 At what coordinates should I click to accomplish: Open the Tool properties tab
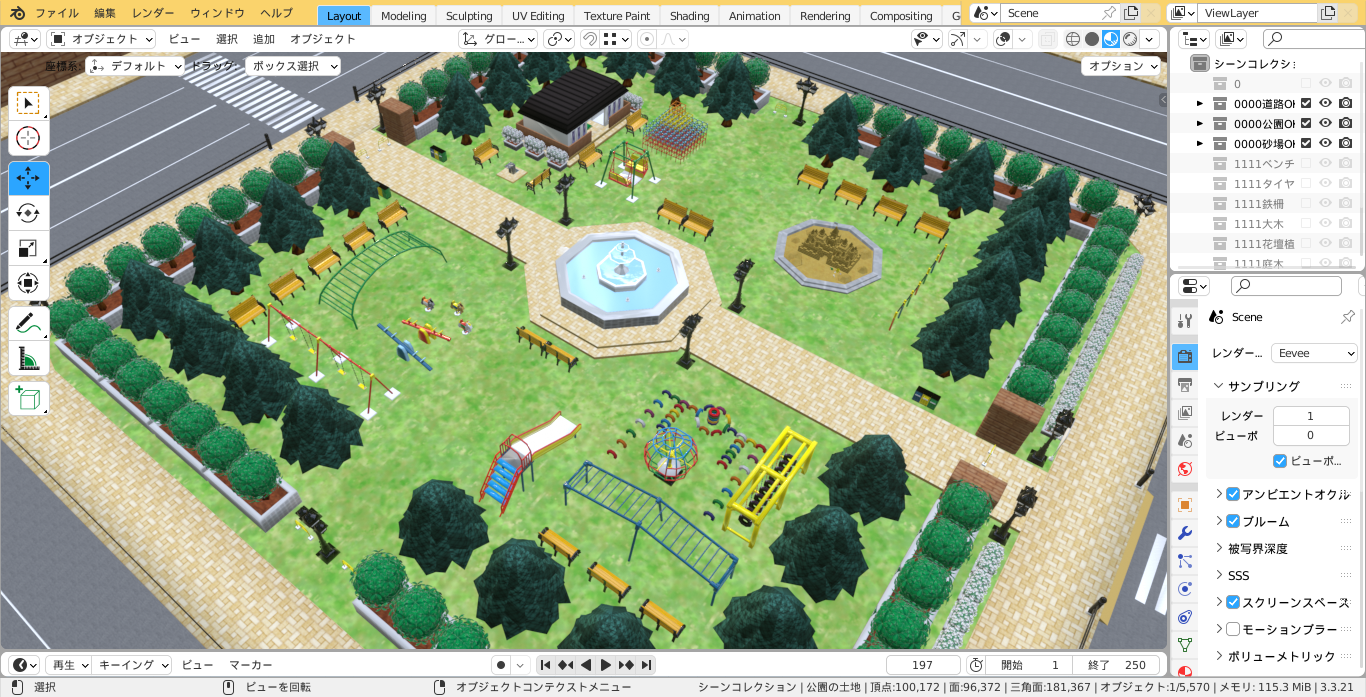pyautogui.click(x=1185, y=321)
